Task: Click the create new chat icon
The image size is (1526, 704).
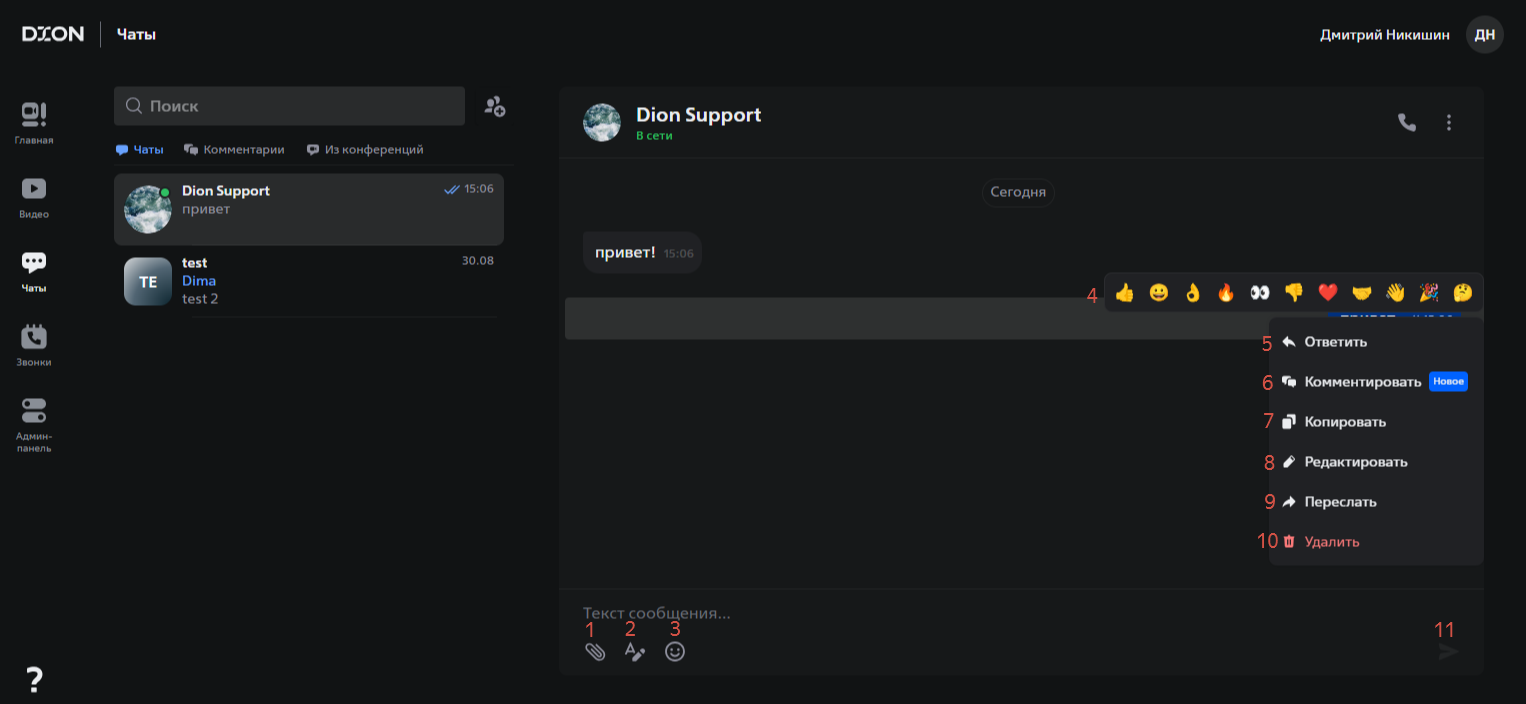Action: [x=495, y=106]
